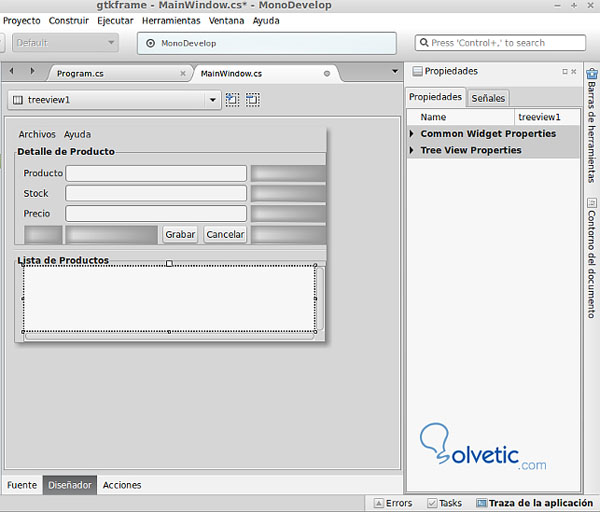600x512 pixels.
Task: Click inside the treeview1 list area
Action: click(169, 298)
